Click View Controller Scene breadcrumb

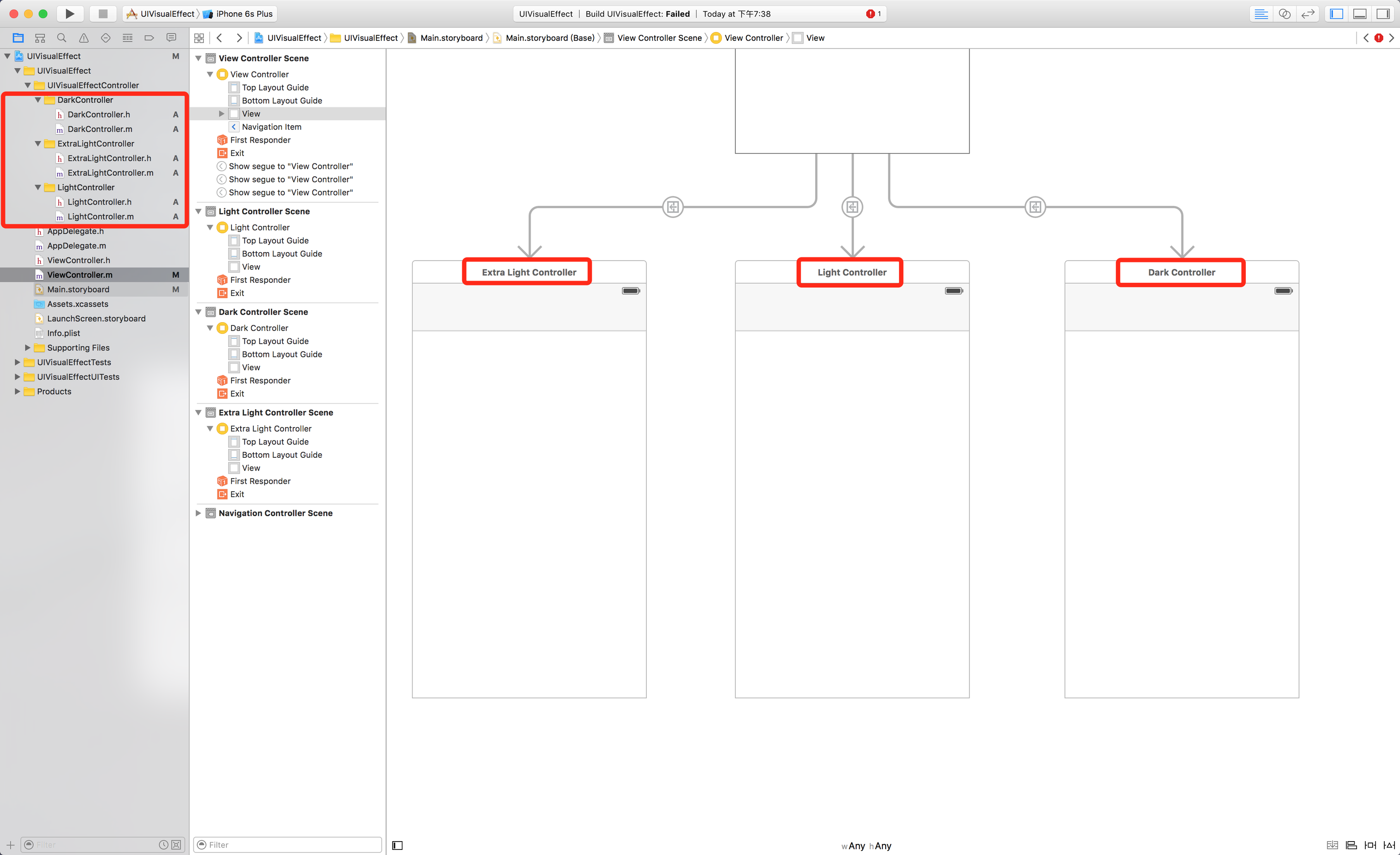659,38
